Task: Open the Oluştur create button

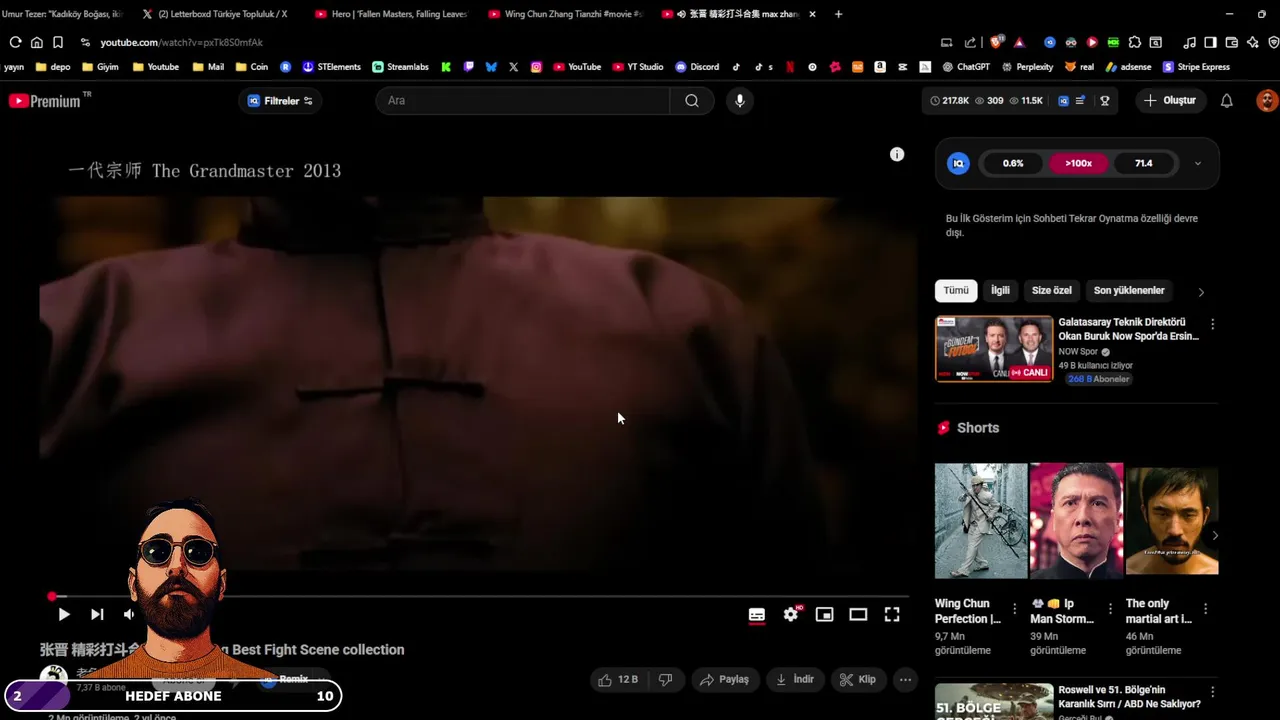Action: tap(1170, 101)
